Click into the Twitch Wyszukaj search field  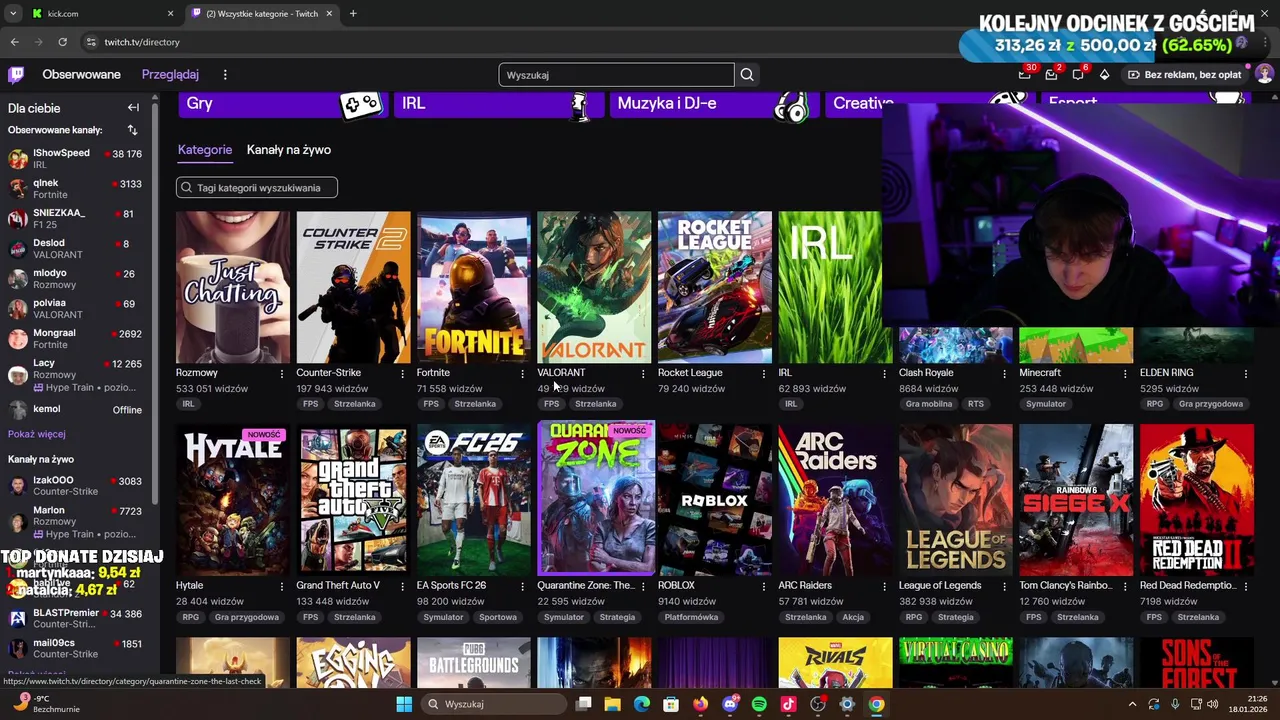(x=616, y=75)
